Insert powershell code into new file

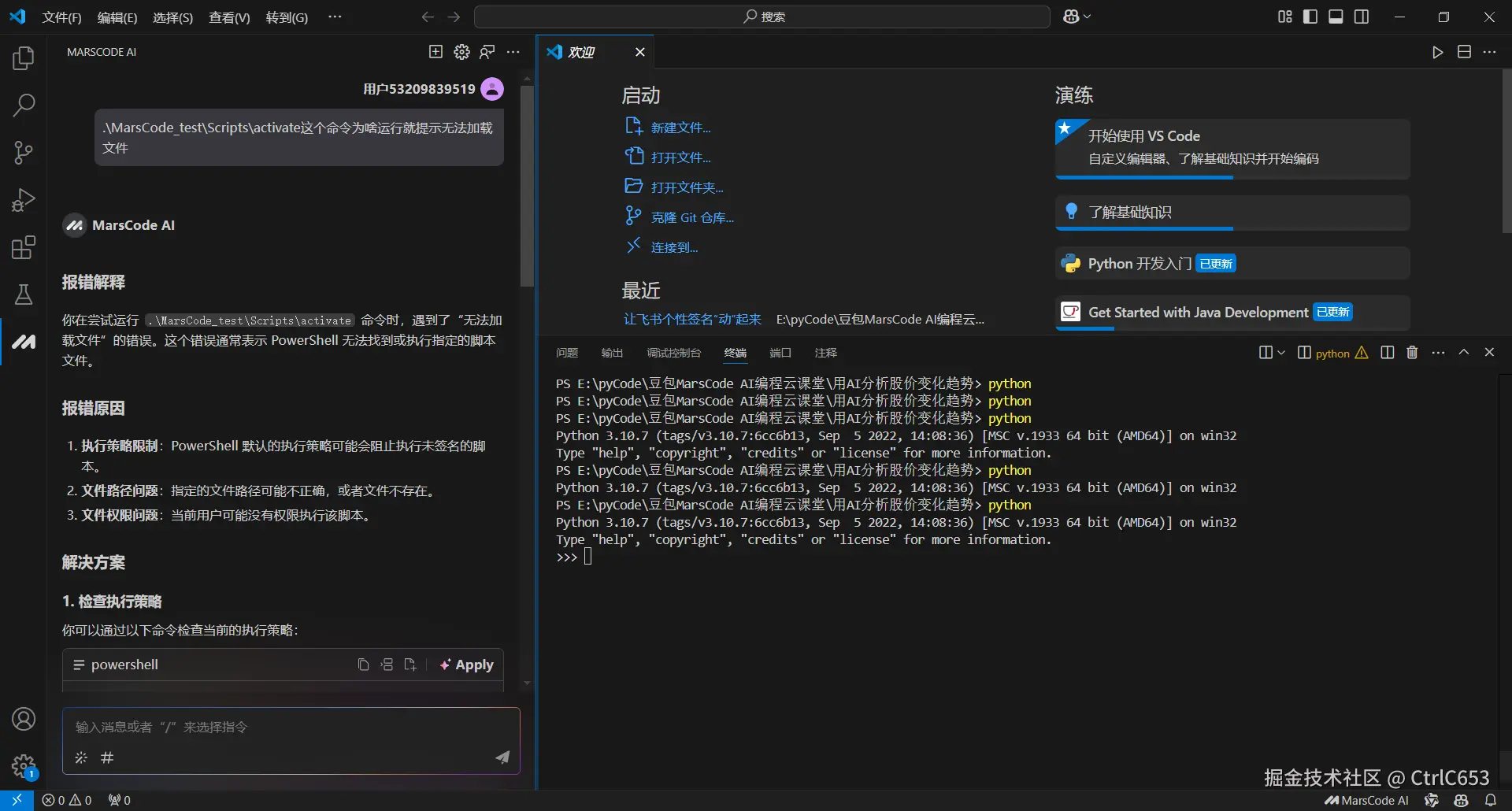coord(409,665)
